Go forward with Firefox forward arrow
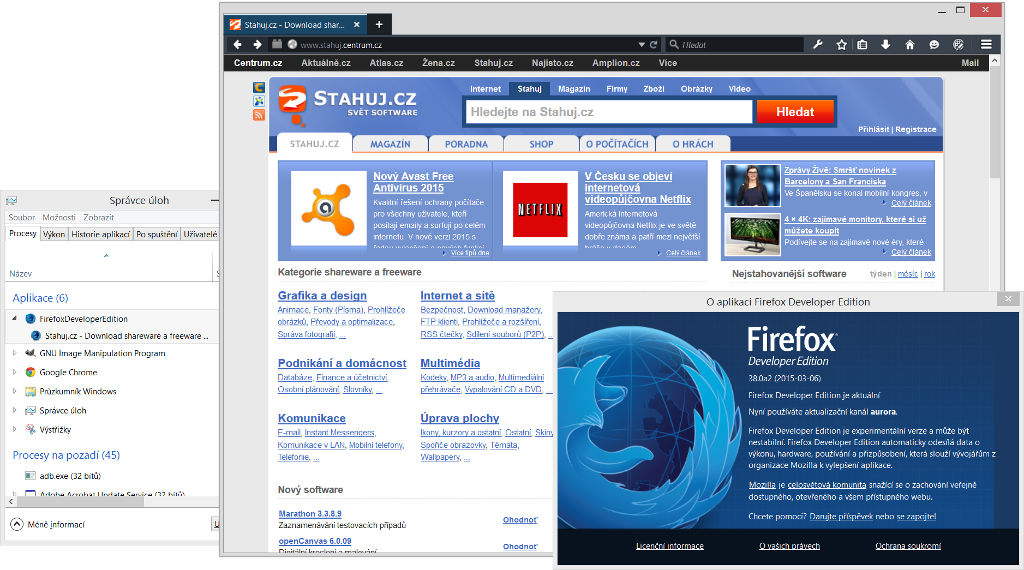The height and width of the screenshot is (570, 1024). (x=257, y=44)
